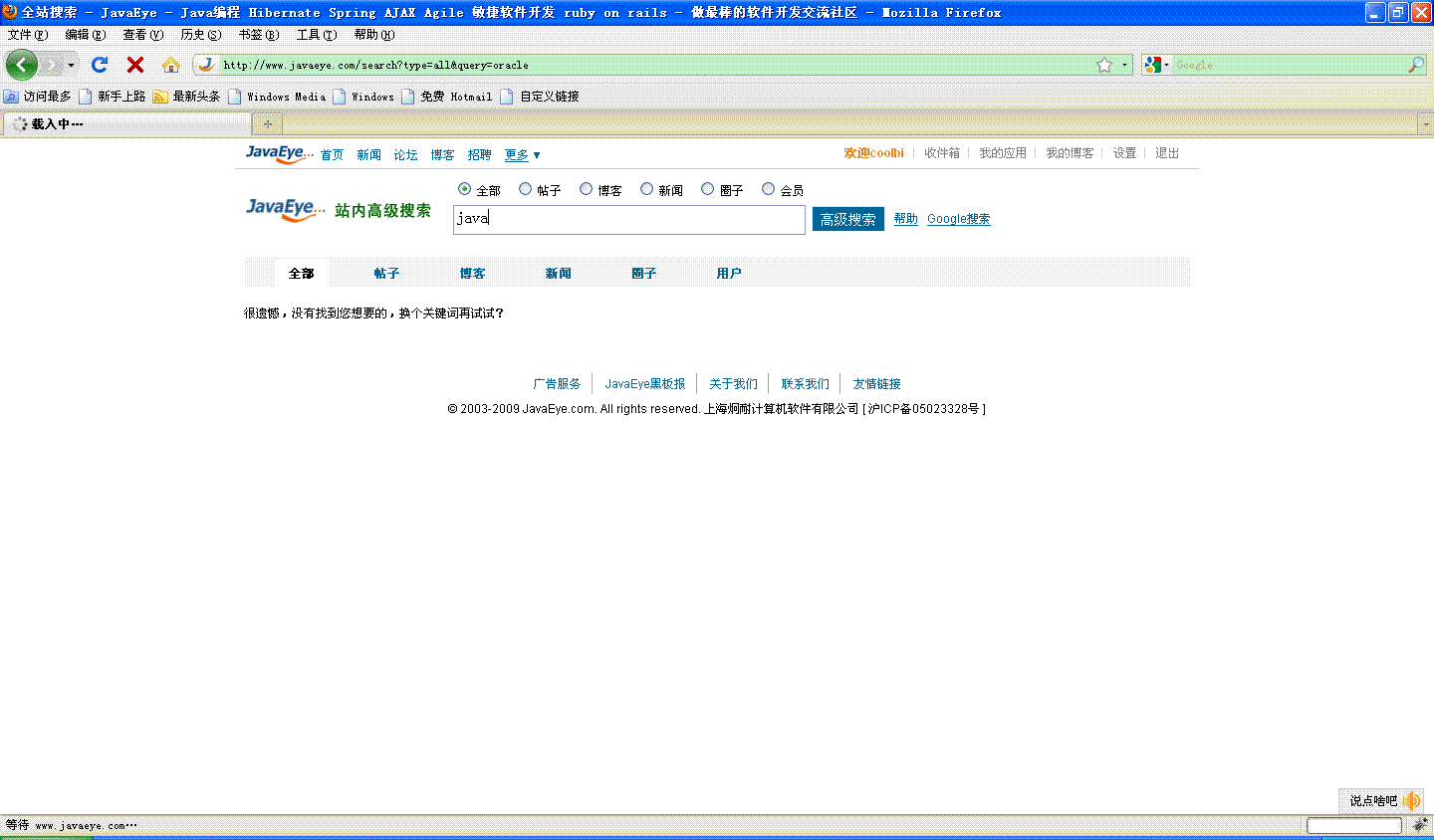The width and height of the screenshot is (1434, 840).
Task: Select the 会员 radio button
Action: (x=768, y=189)
